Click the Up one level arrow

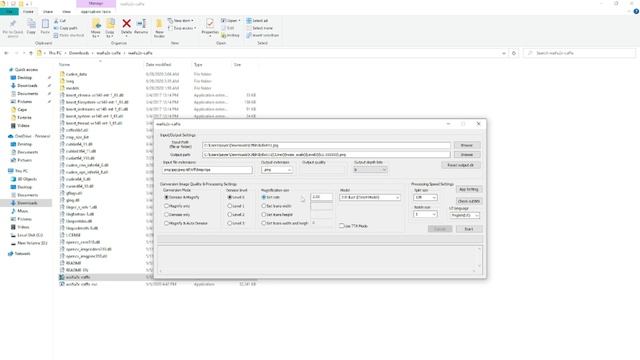pos(31,53)
